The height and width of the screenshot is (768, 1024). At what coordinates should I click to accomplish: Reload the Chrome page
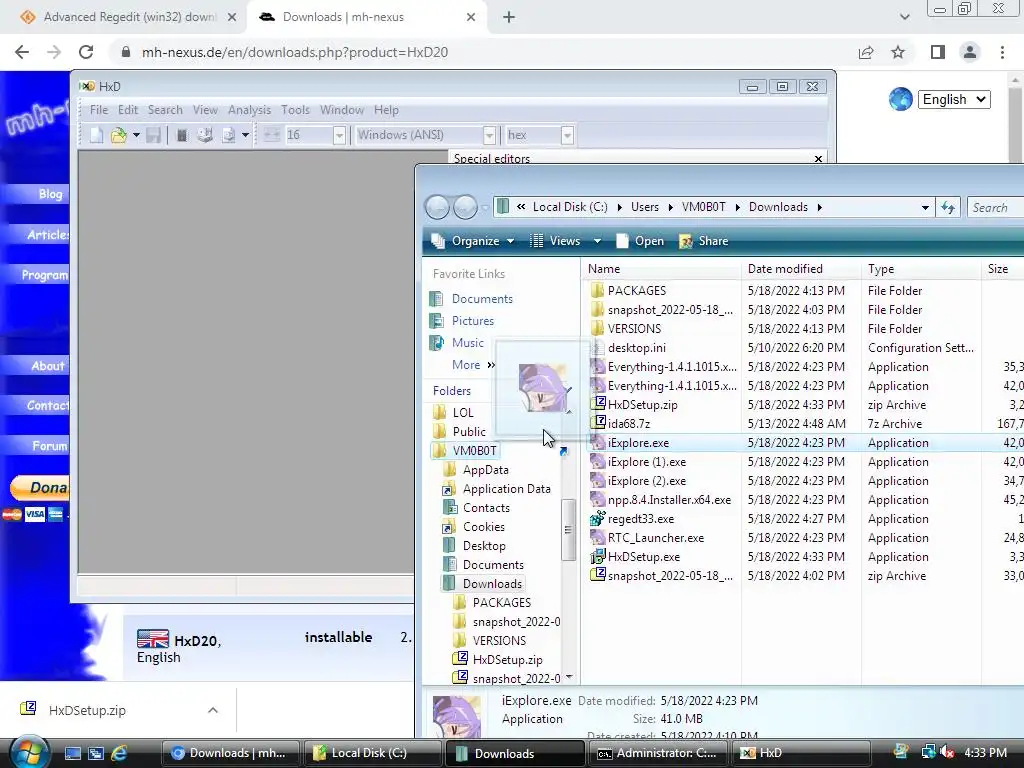(86, 52)
